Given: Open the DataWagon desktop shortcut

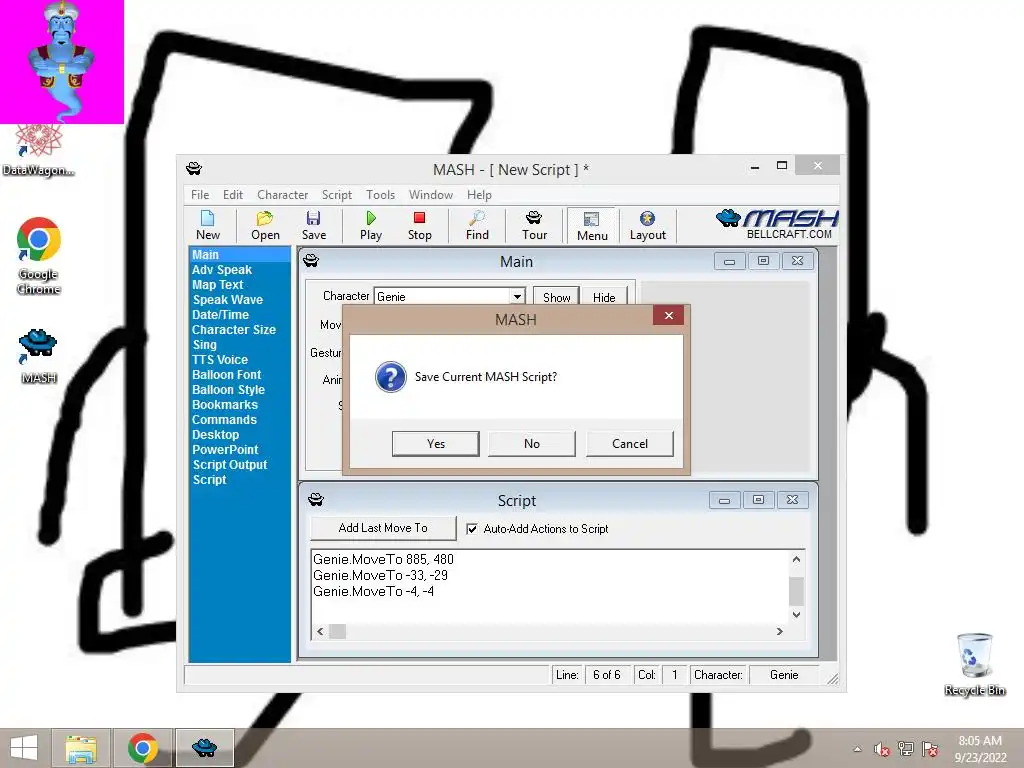Looking at the screenshot, I should pyautogui.click(x=39, y=150).
